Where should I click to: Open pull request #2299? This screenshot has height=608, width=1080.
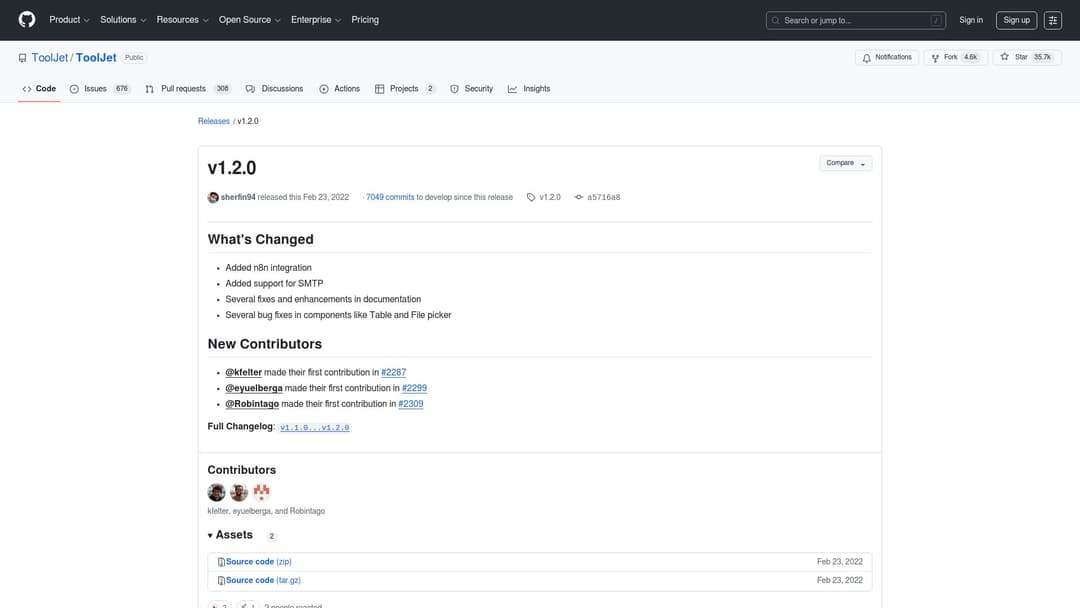coord(414,388)
